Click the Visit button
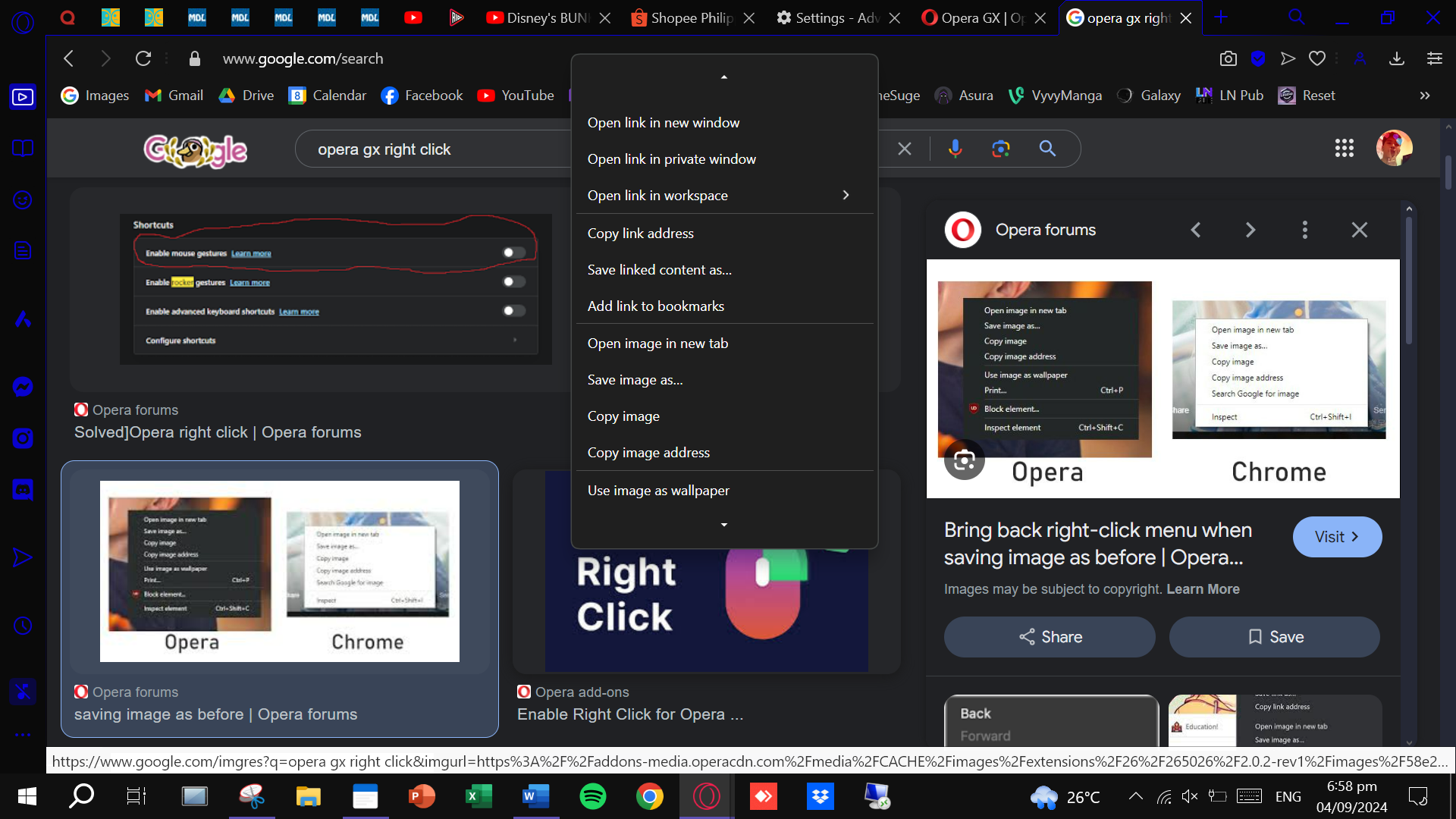 [1337, 537]
